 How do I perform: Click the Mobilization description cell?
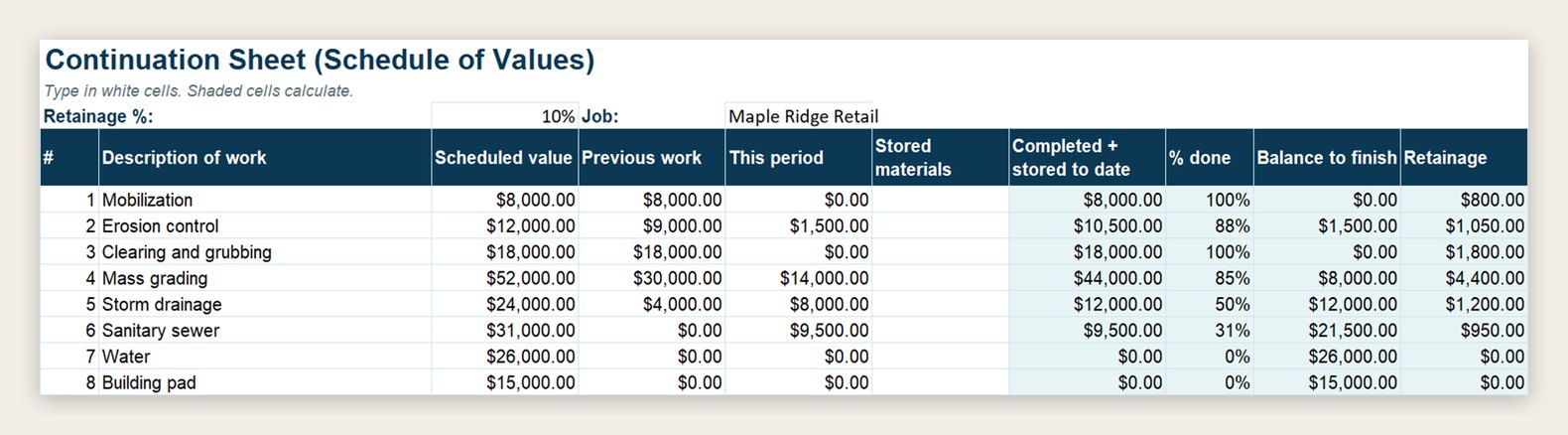[x=265, y=200]
